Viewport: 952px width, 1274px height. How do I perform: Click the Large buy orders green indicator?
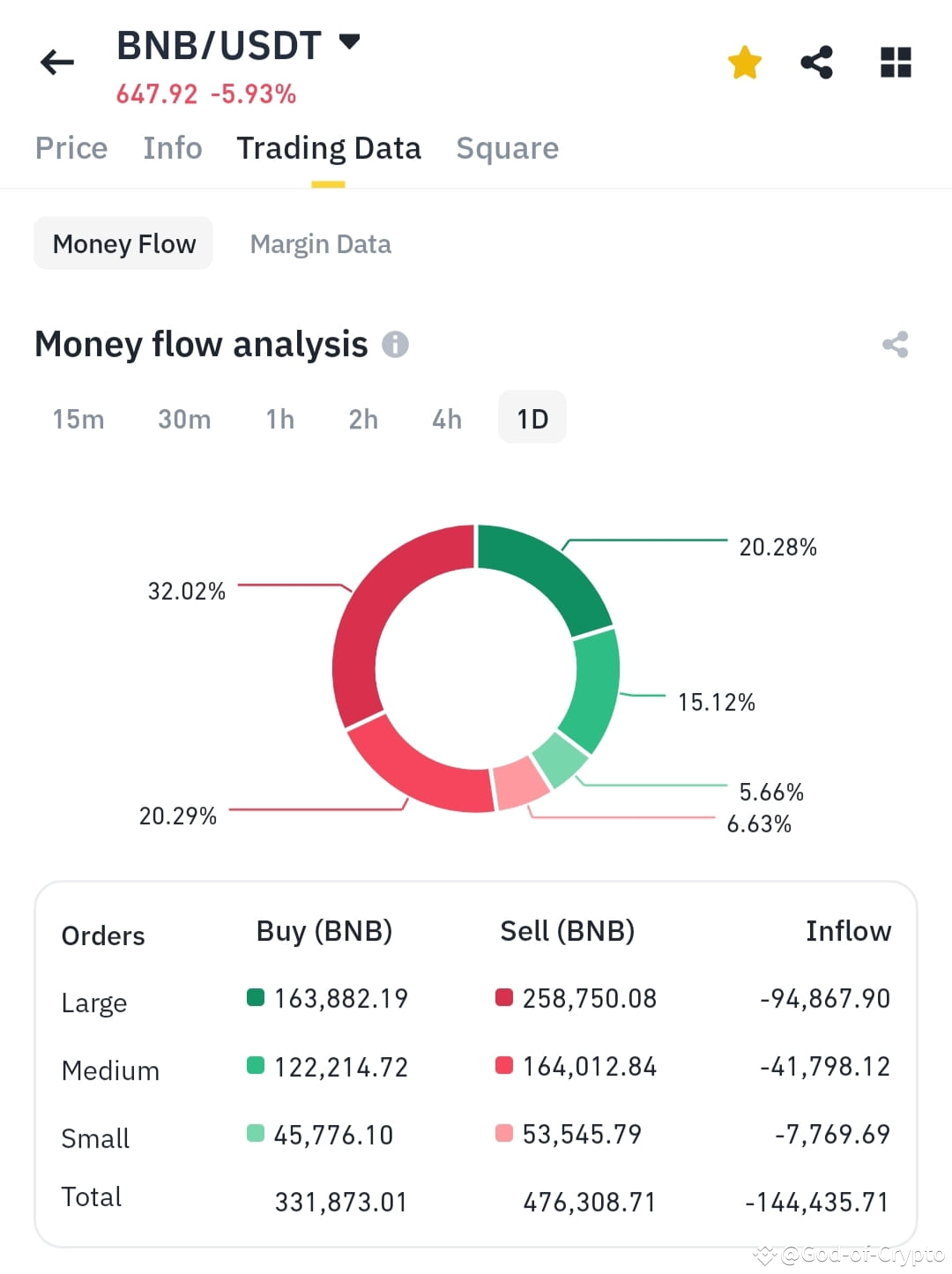[255, 997]
